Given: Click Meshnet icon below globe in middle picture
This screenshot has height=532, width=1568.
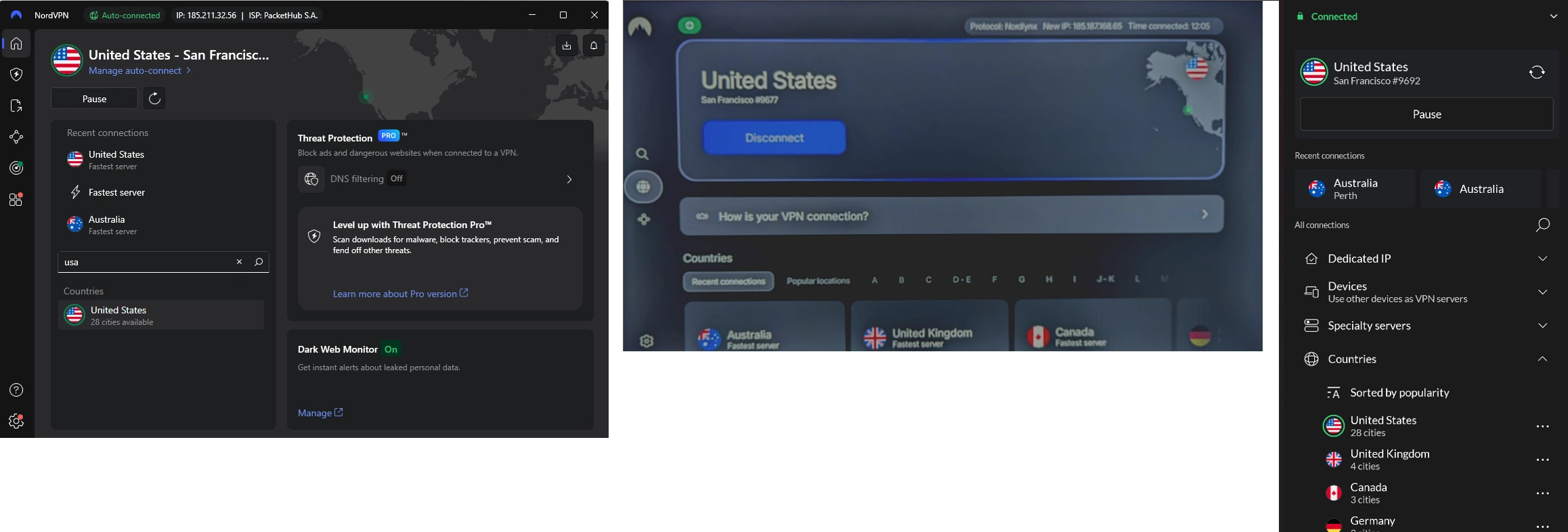Looking at the screenshot, I should [x=644, y=219].
